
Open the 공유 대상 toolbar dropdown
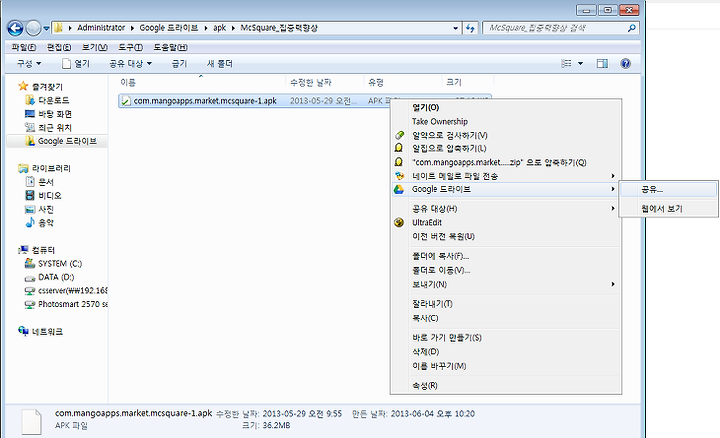click(x=130, y=63)
